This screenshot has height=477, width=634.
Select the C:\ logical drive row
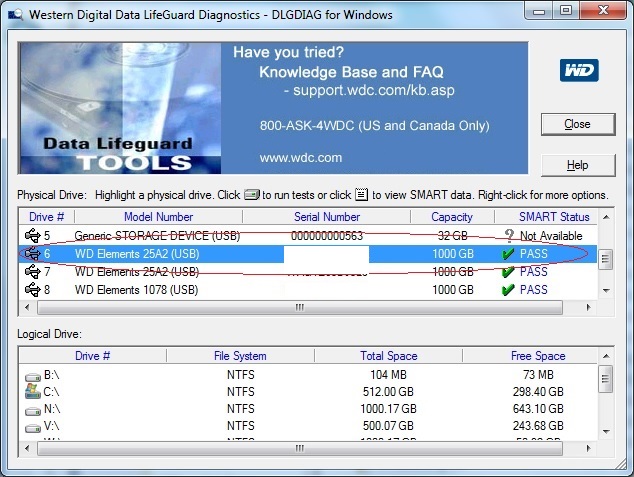coord(308,392)
